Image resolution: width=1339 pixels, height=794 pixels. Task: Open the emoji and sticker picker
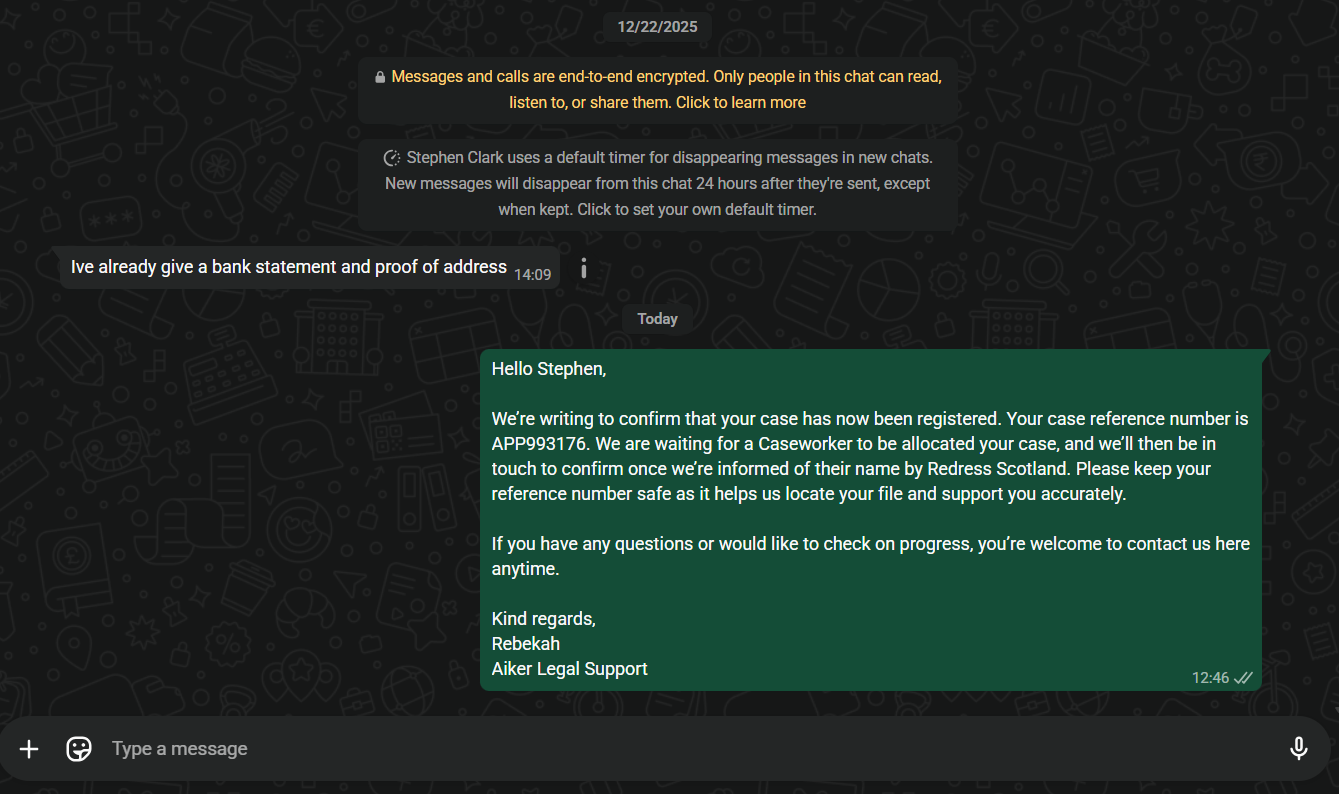point(79,749)
